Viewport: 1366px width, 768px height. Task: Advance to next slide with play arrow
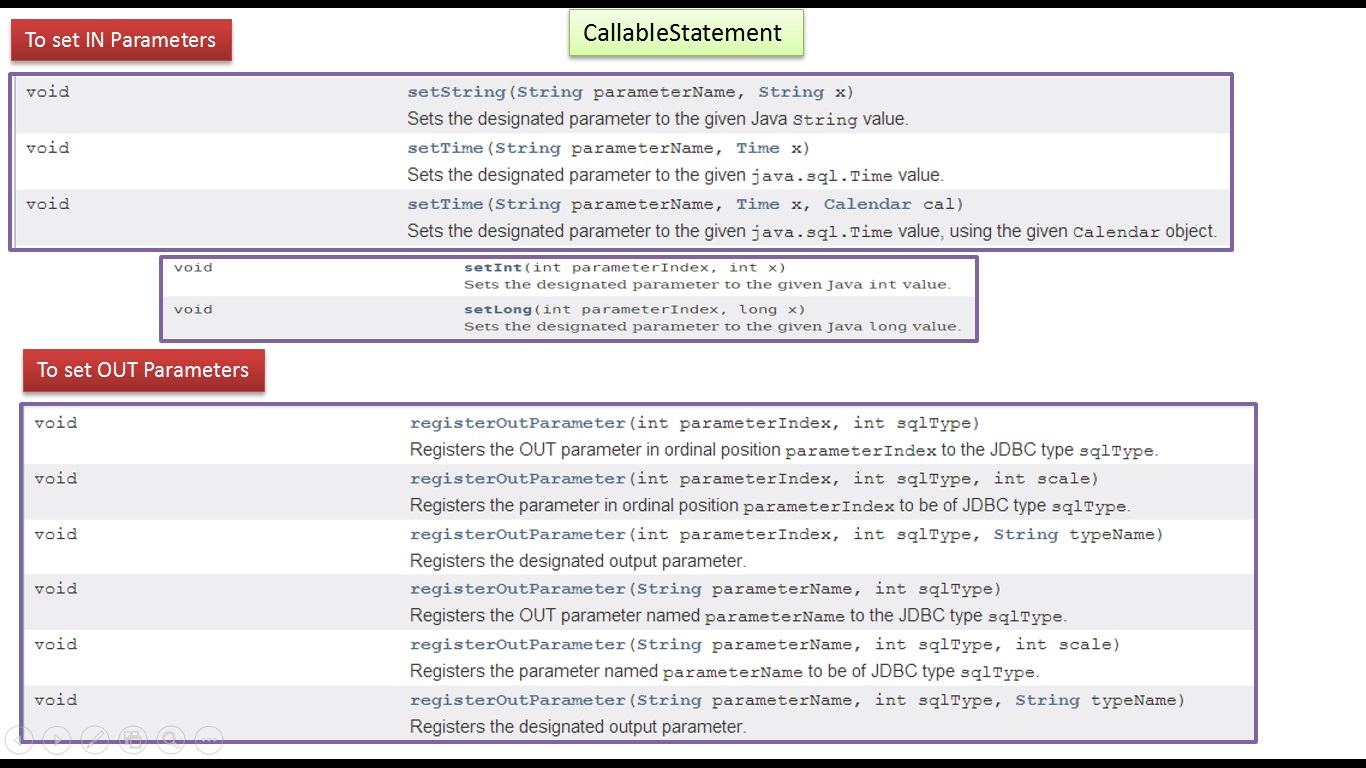point(57,740)
